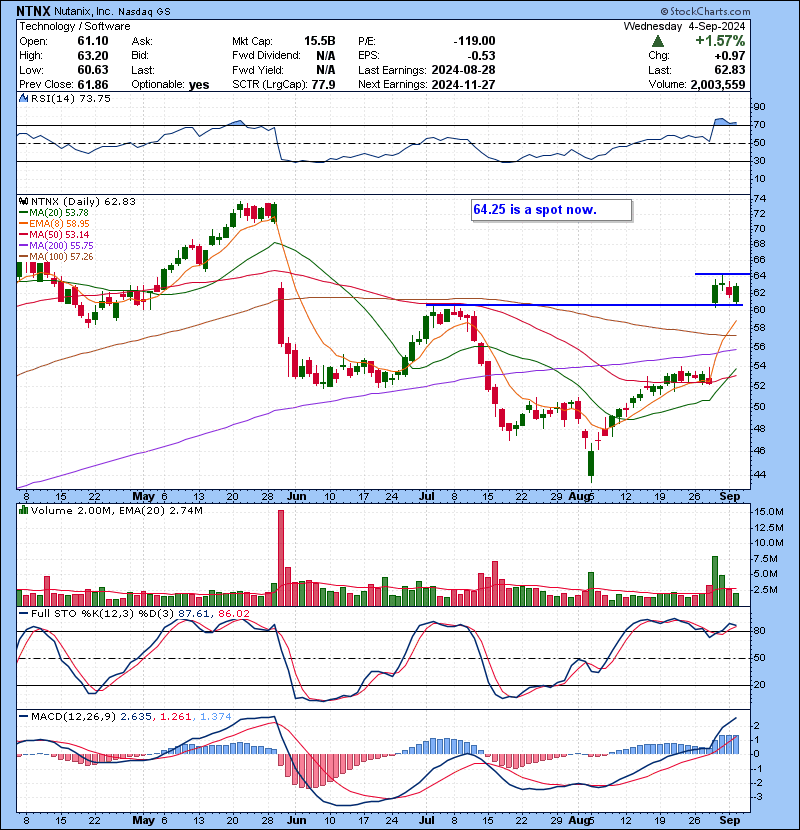Click the EPS value -0.53
Screen dimensions: 800x830
point(482,56)
